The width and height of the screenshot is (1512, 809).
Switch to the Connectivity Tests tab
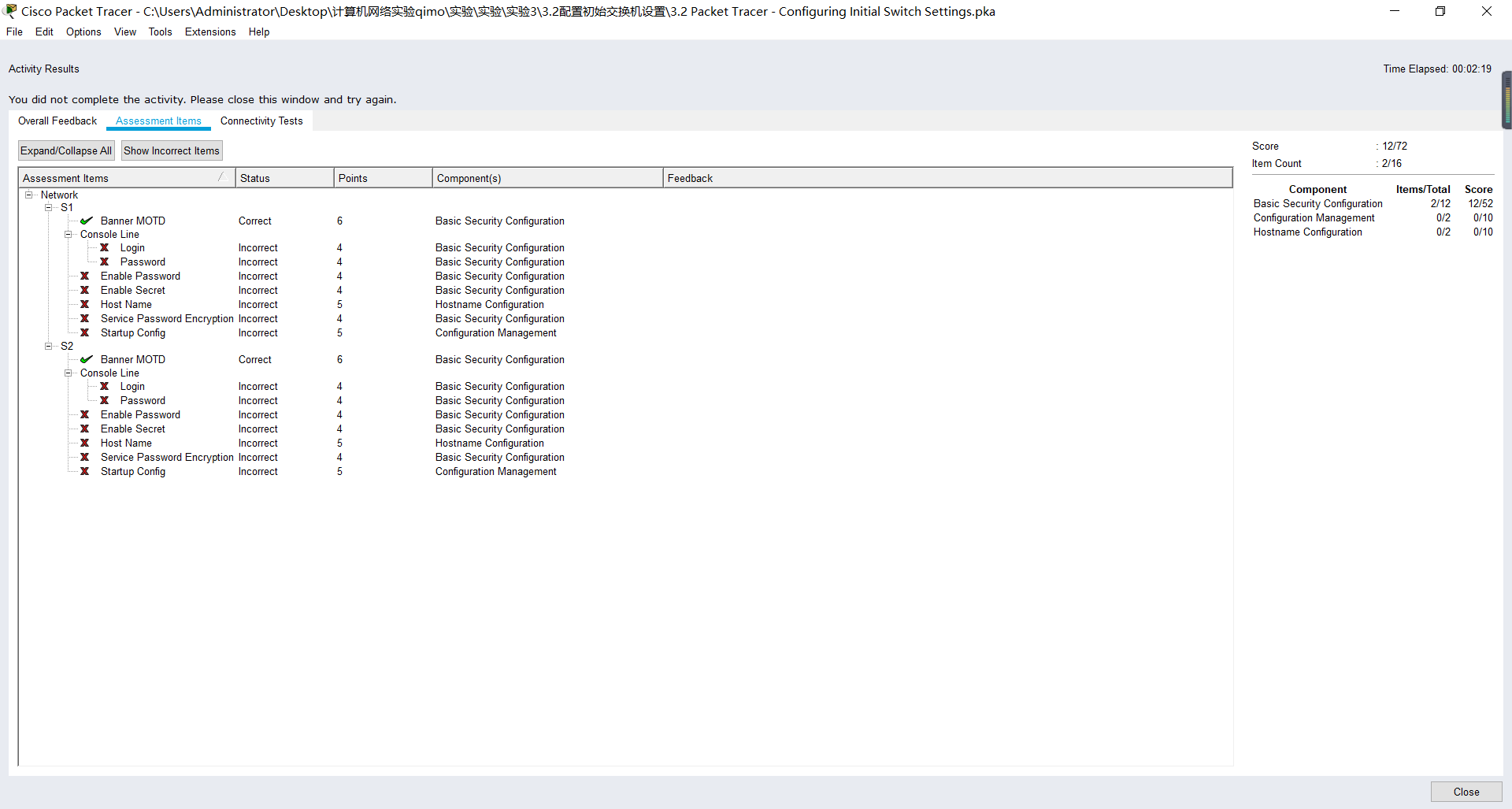[261, 121]
